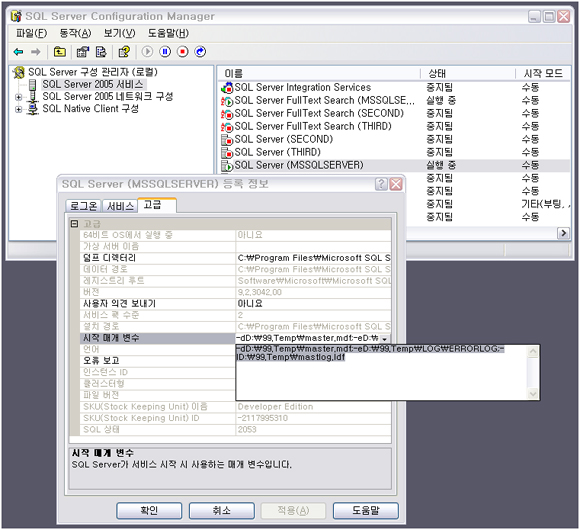Click the 9.2.3042.00 version value
Viewport: 580px width, 530px height.
tap(260, 293)
